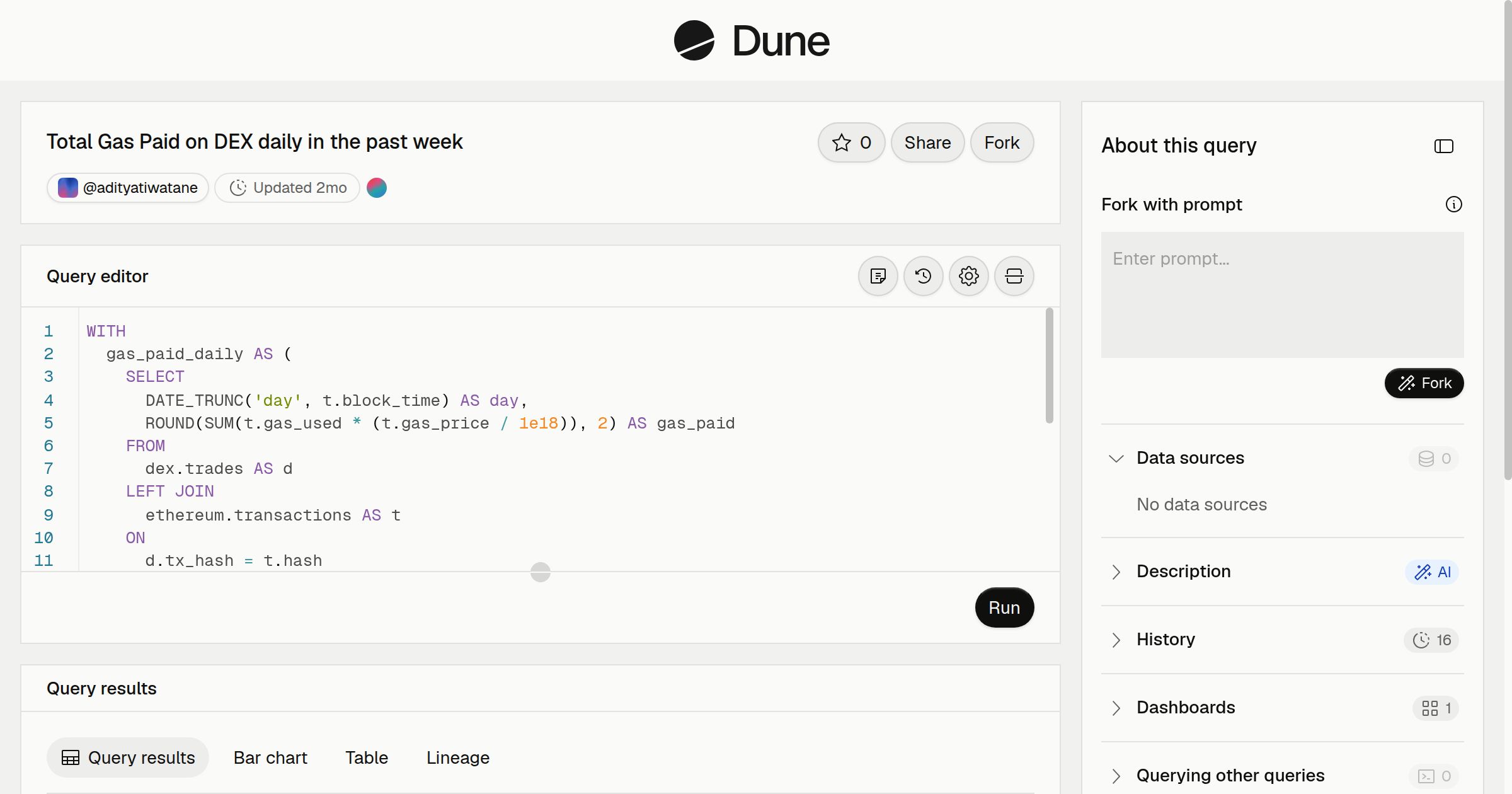The width and height of the screenshot is (1512, 794).
Task: Click the Querying other queries count badge
Action: [1434, 776]
